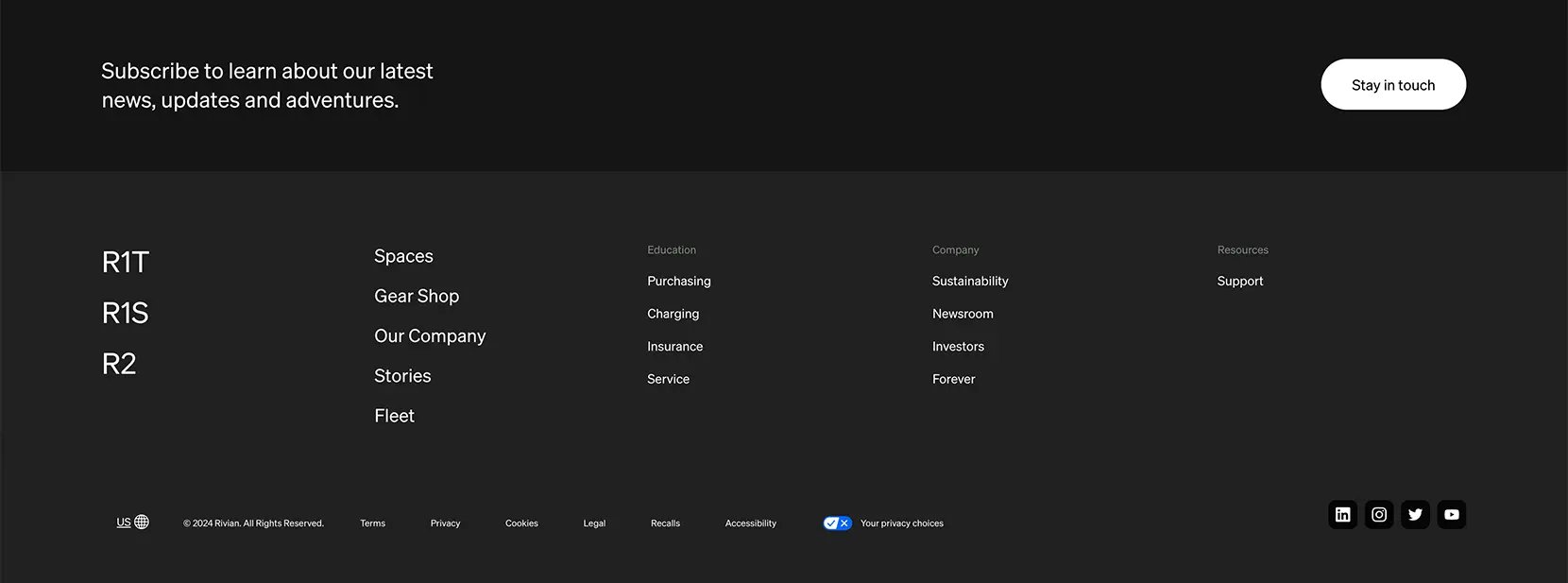Open the Charging education link
This screenshot has width=1568, height=583.
[x=673, y=314]
